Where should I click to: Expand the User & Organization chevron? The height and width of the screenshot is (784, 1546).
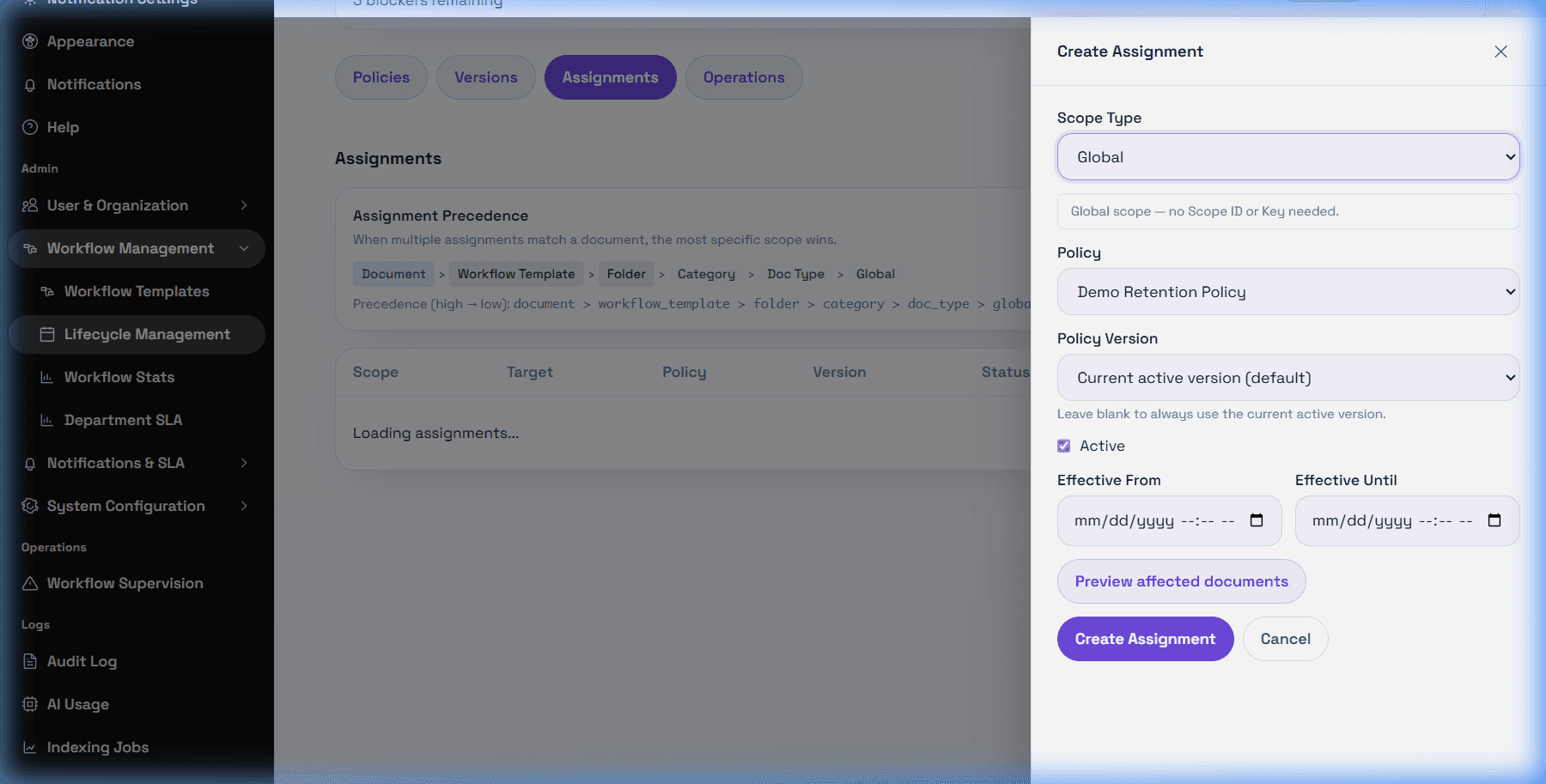tap(244, 205)
